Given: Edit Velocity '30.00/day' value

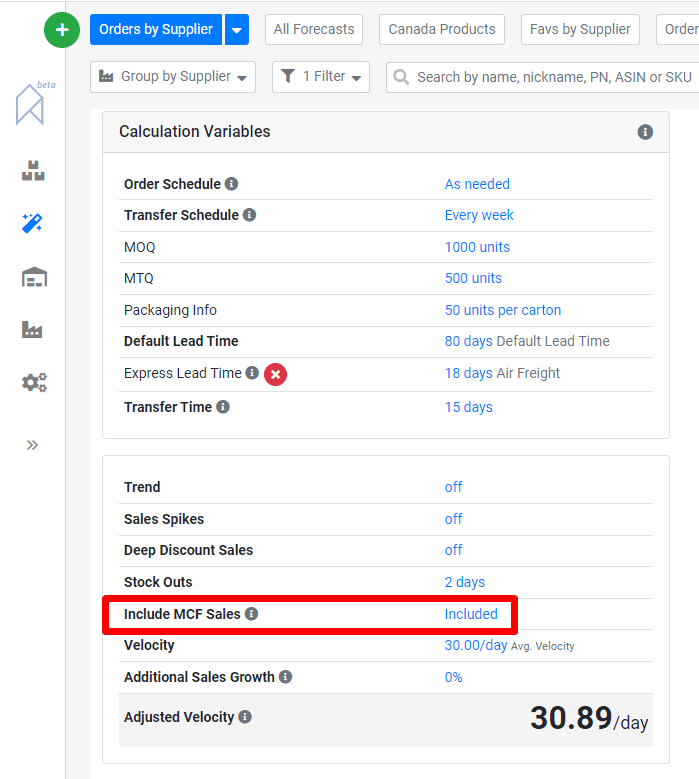Looking at the screenshot, I should (x=476, y=645).
